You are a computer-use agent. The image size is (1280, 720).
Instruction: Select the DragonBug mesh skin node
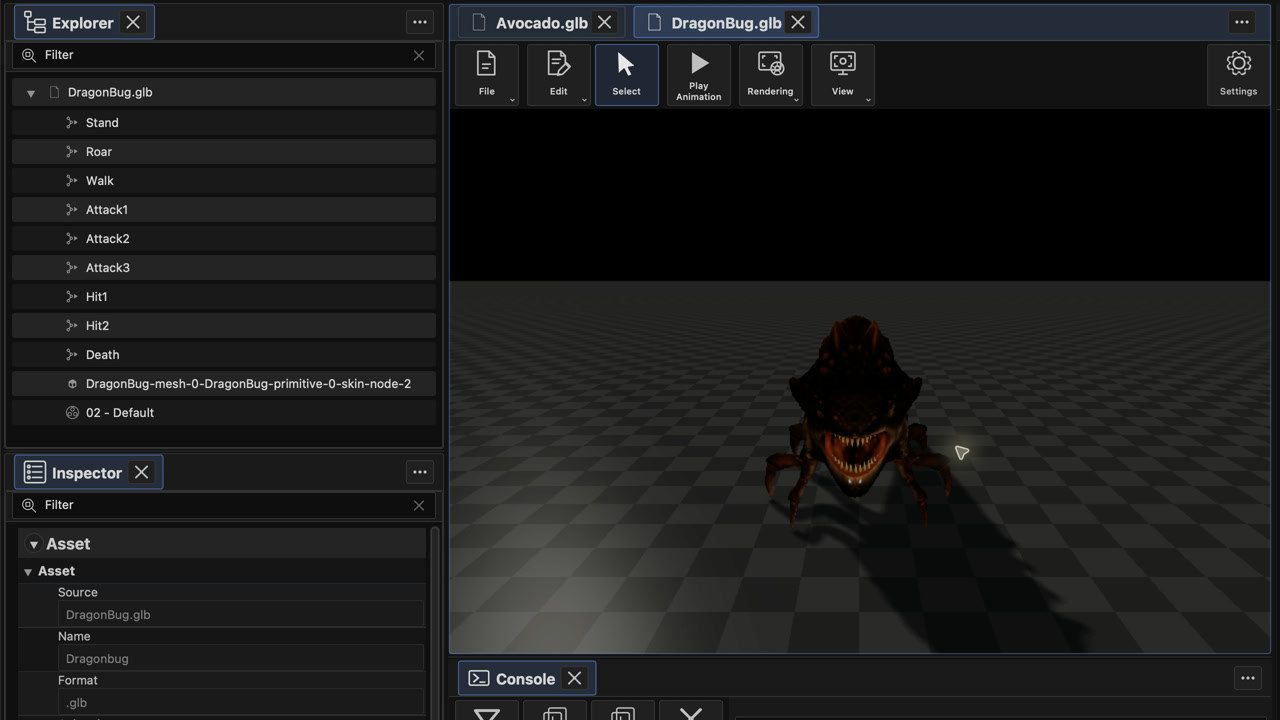(x=224, y=384)
